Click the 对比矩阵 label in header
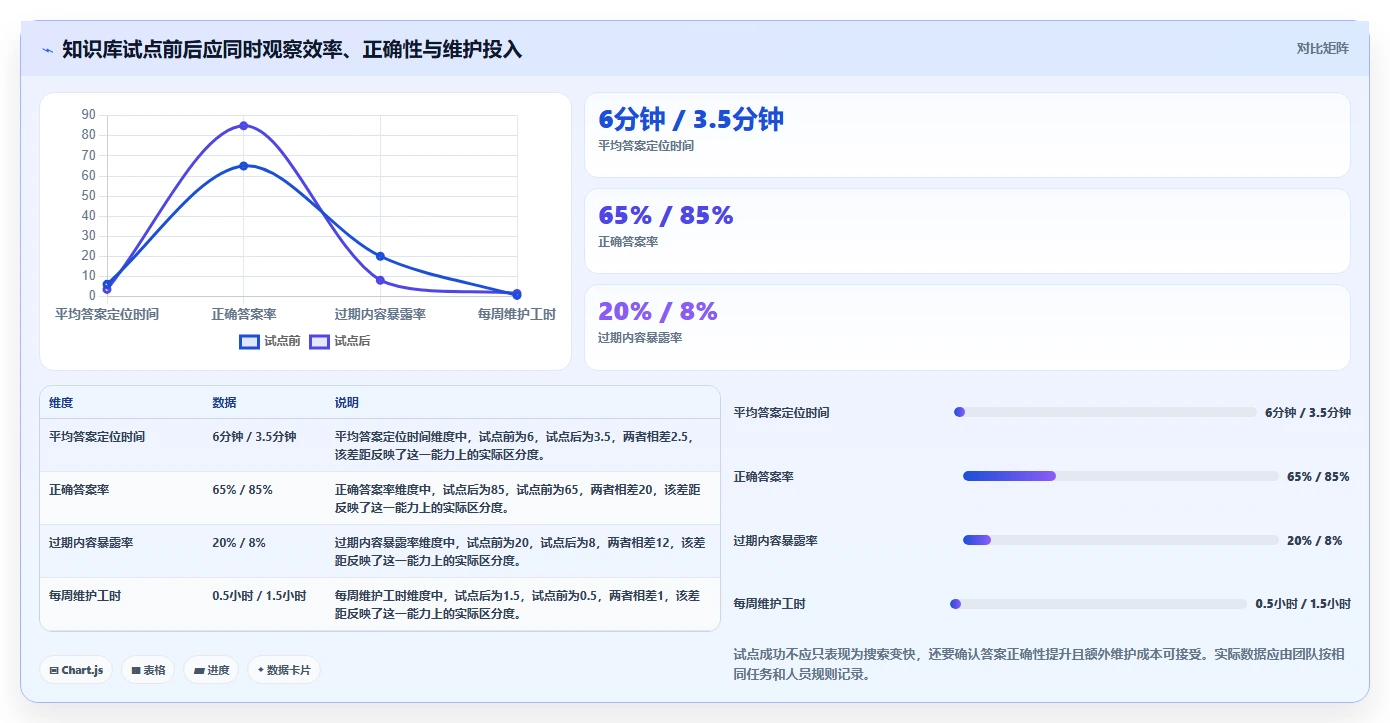Image resolution: width=1390 pixels, height=723 pixels. pyautogui.click(x=1322, y=48)
